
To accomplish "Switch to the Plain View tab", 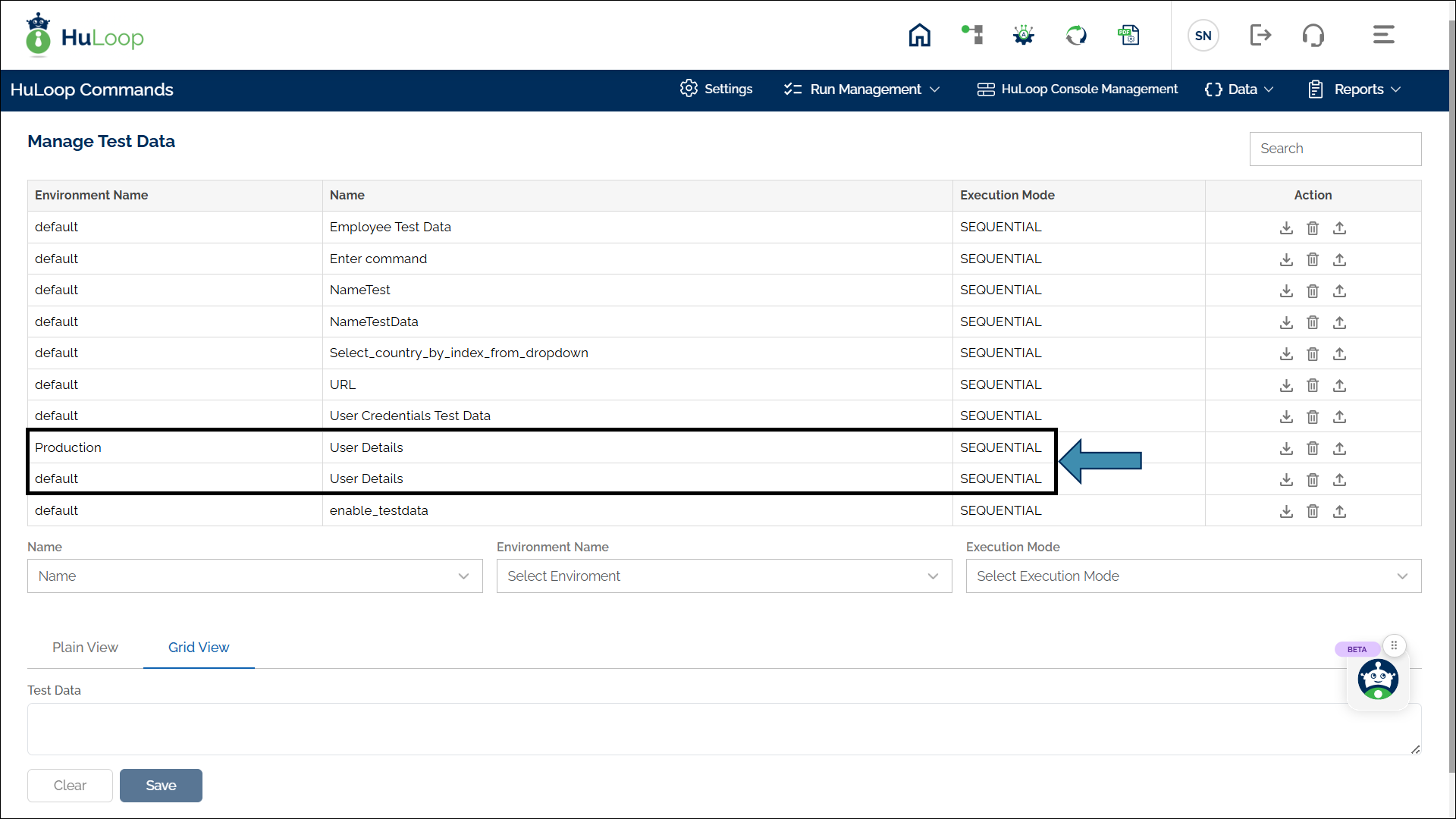I will click(85, 648).
